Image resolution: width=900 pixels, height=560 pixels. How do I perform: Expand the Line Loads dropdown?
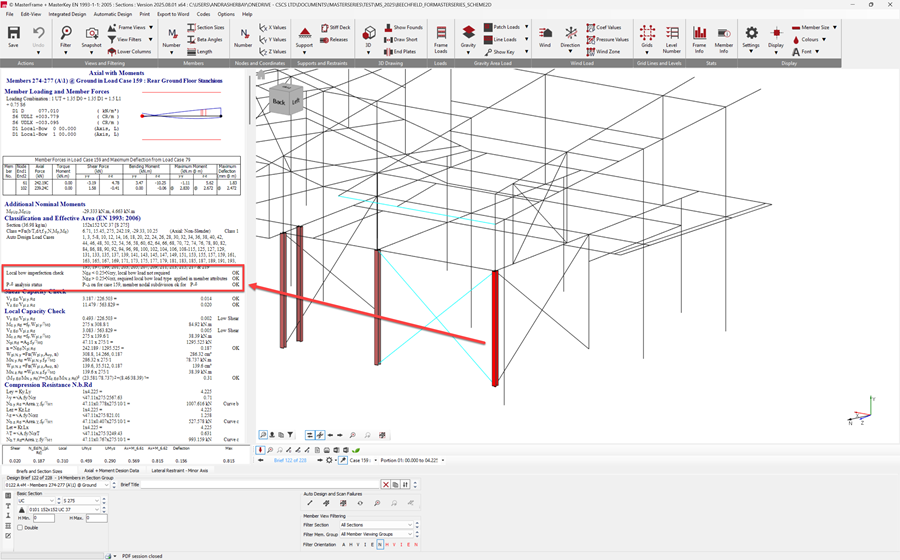point(527,40)
